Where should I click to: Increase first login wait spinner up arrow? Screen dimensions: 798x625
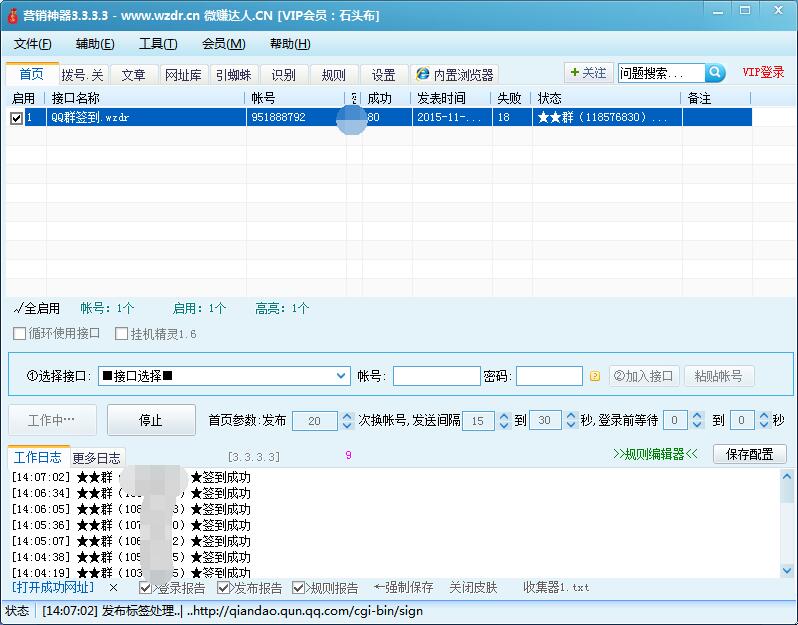tap(697, 416)
